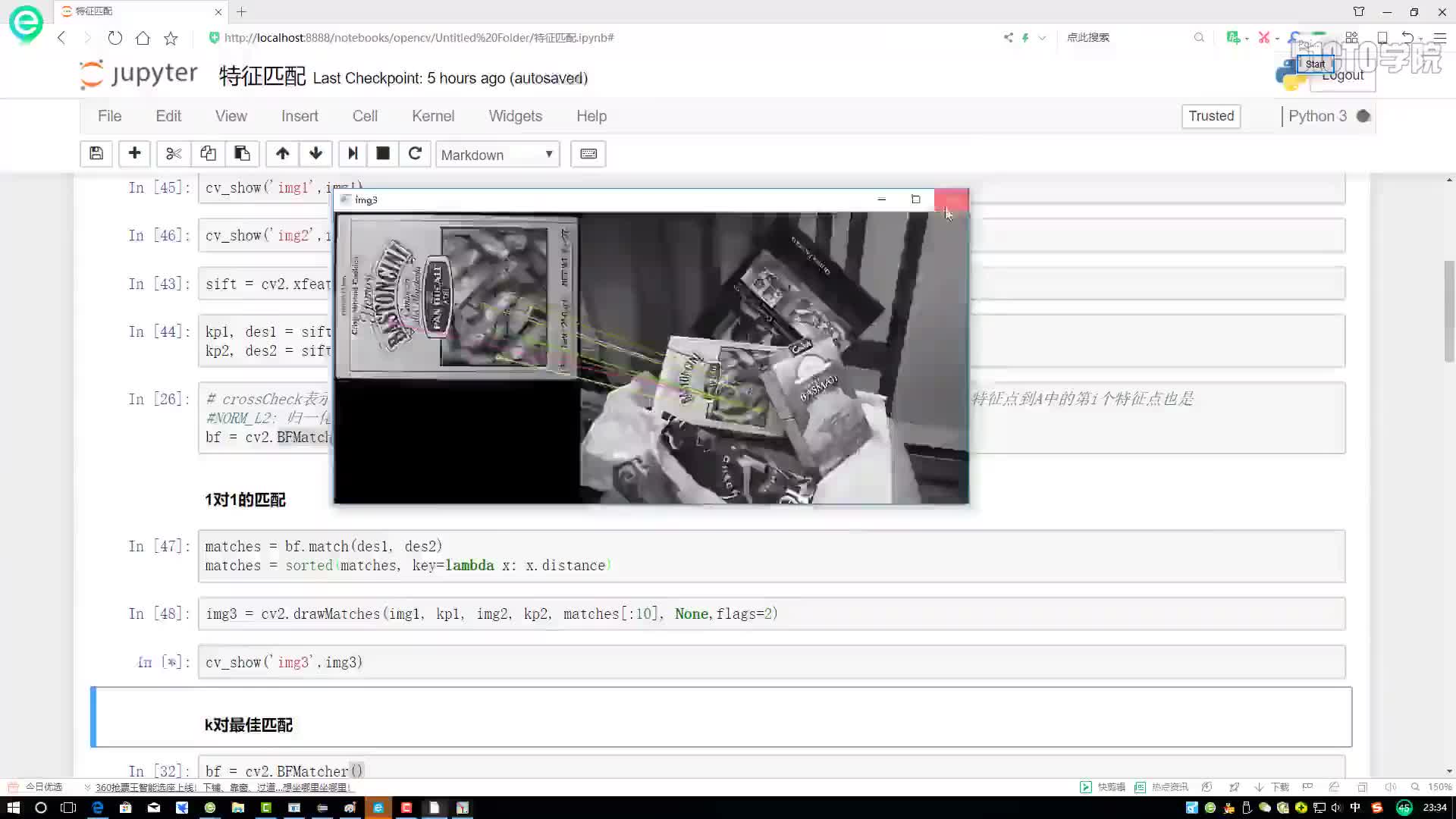Open the browser hamburger main menu

pyautogui.click(x=1439, y=37)
